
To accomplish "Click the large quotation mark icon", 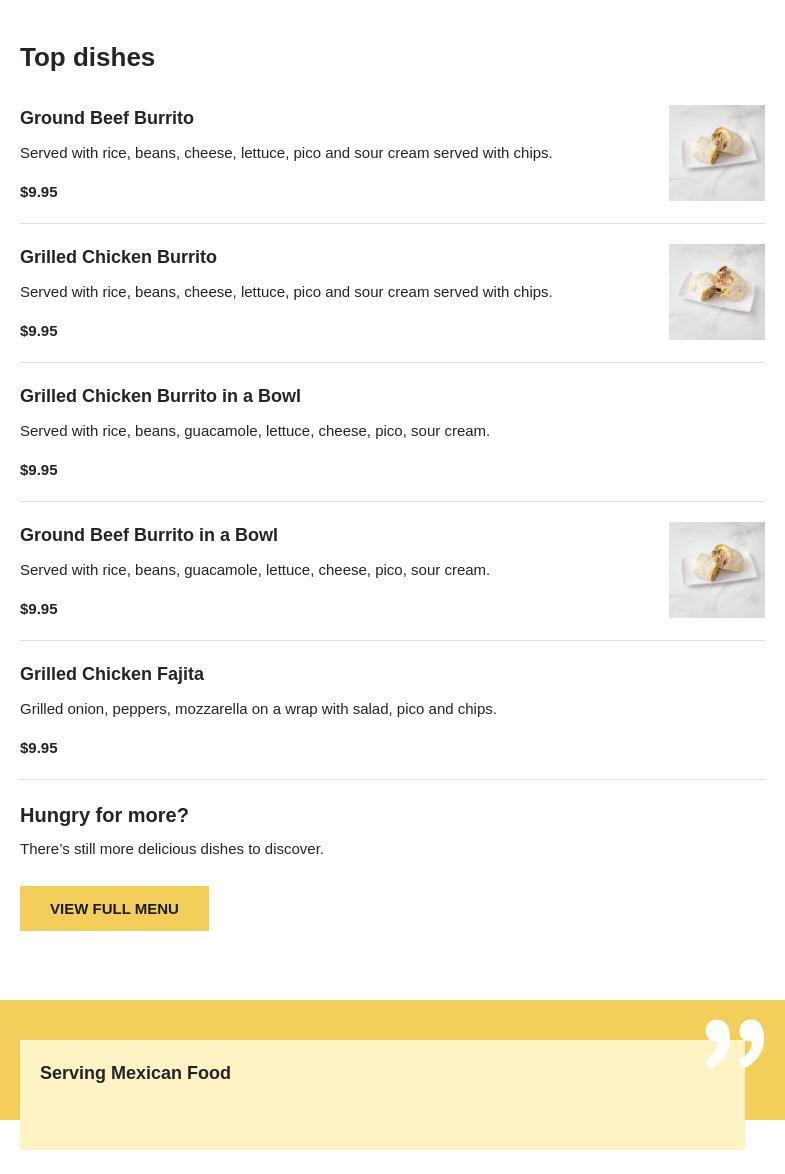I will click(734, 1043).
